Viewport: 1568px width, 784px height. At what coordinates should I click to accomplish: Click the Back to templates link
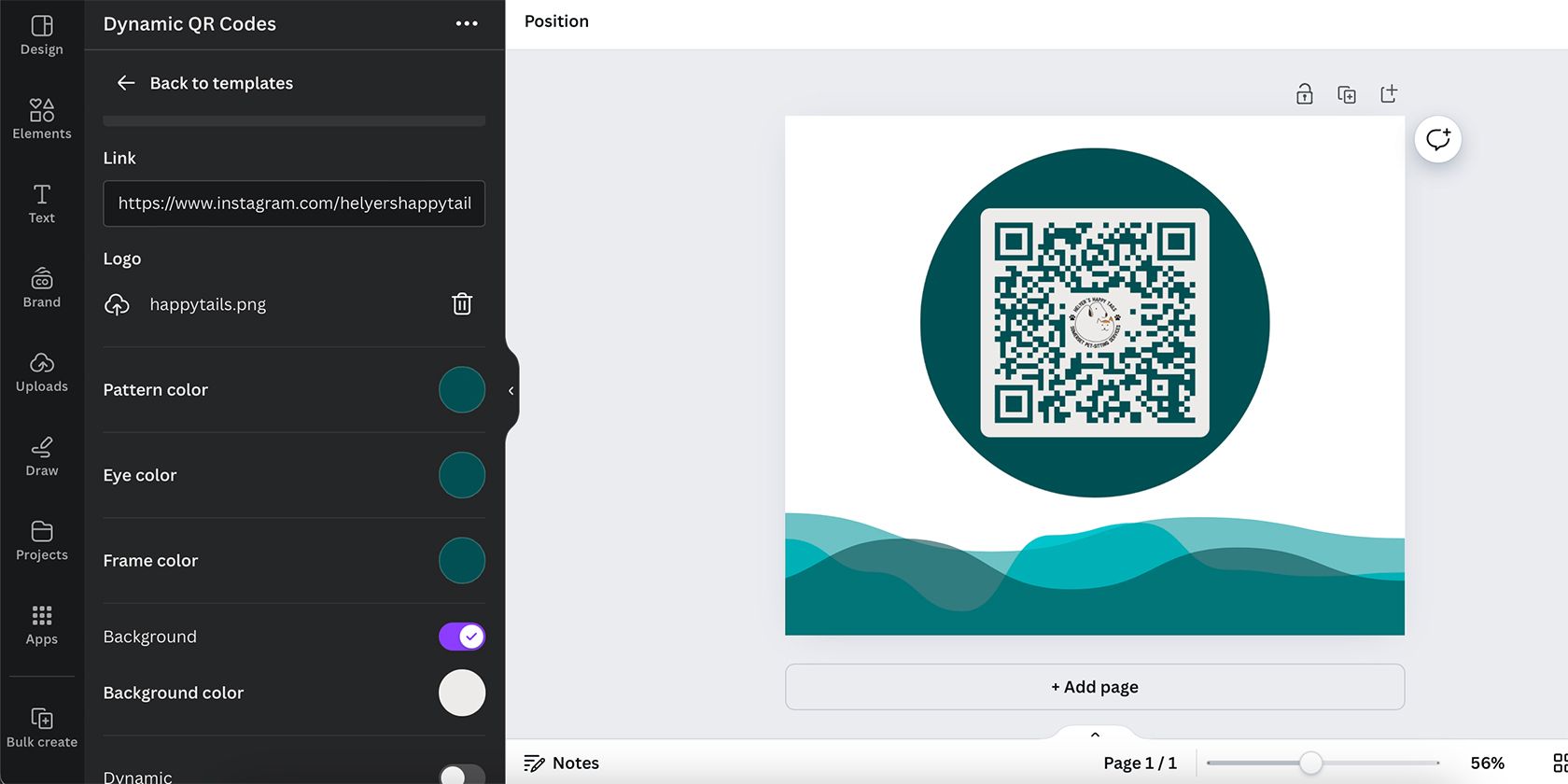click(x=221, y=83)
